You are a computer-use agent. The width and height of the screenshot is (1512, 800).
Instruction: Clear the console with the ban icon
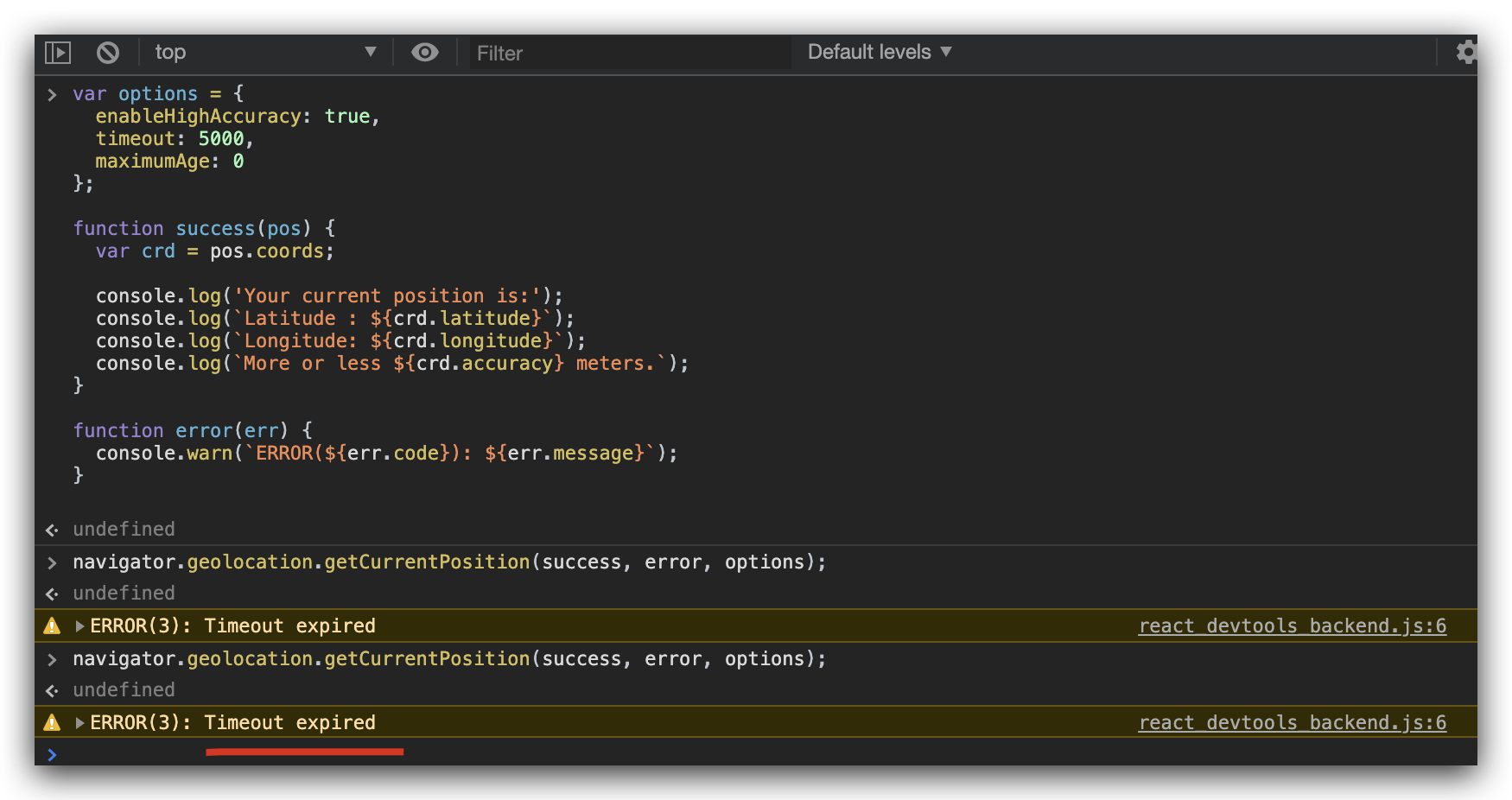108,53
